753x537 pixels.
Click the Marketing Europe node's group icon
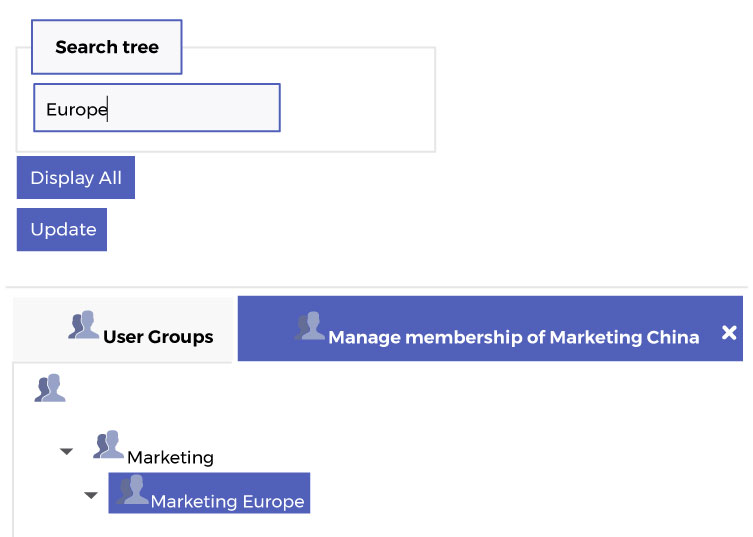tap(133, 489)
